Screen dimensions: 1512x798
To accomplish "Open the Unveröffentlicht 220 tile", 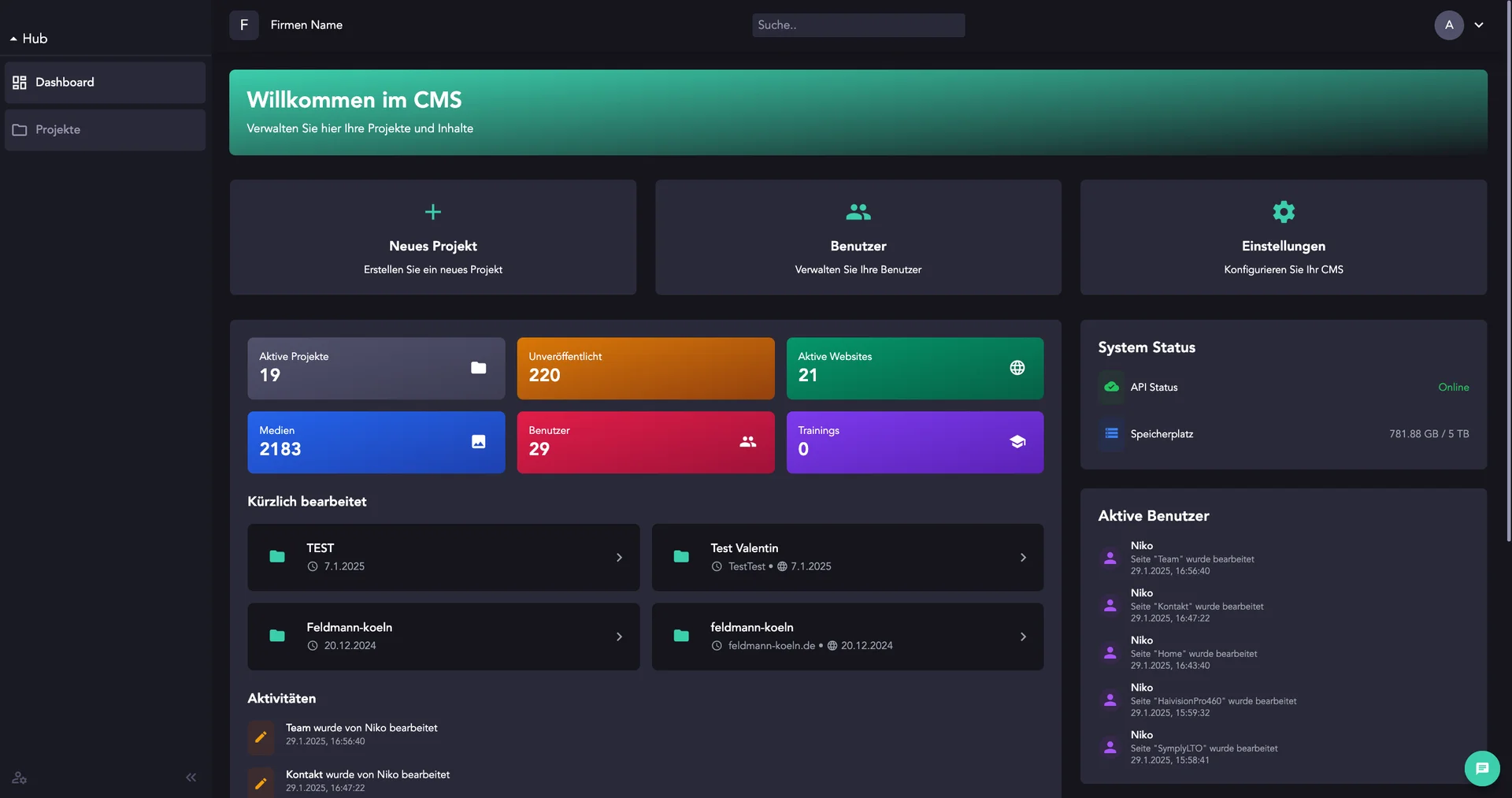I will point(646,369).
